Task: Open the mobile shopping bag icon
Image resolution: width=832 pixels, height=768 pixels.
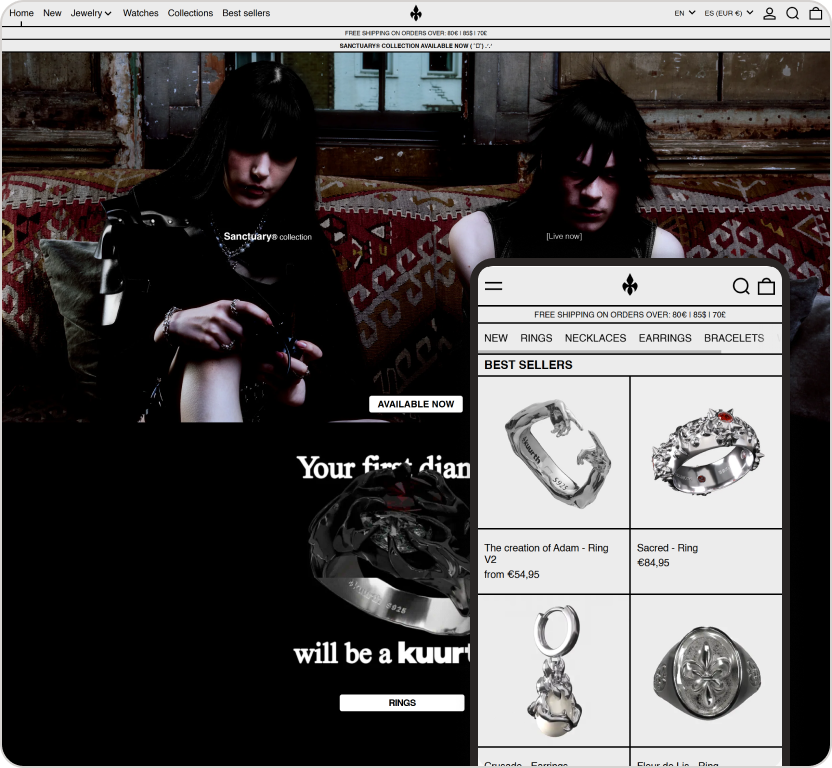Action: 766,286
